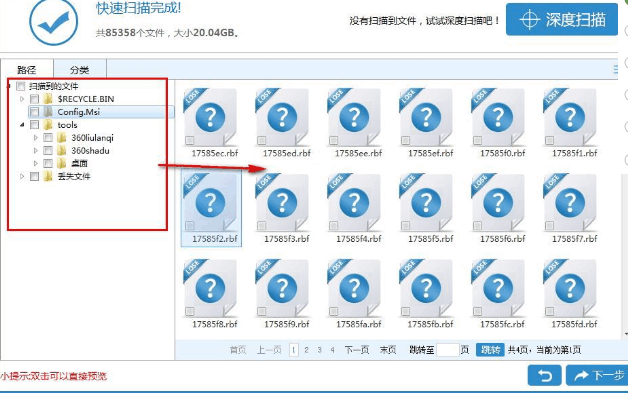This screenshot has height=393, width=628.
Task: Click the 跳转 jump button
Action: (x=490, y=350)
